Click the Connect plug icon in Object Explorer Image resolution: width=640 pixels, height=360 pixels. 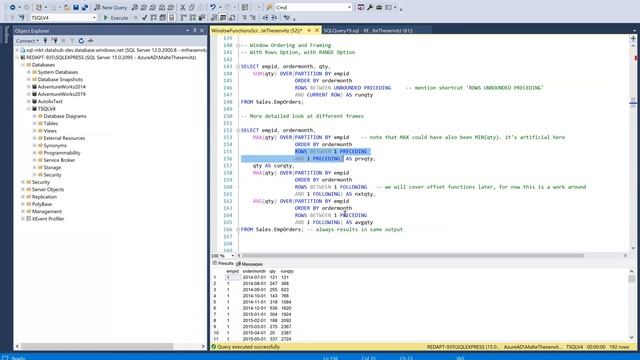pos(45,41)
